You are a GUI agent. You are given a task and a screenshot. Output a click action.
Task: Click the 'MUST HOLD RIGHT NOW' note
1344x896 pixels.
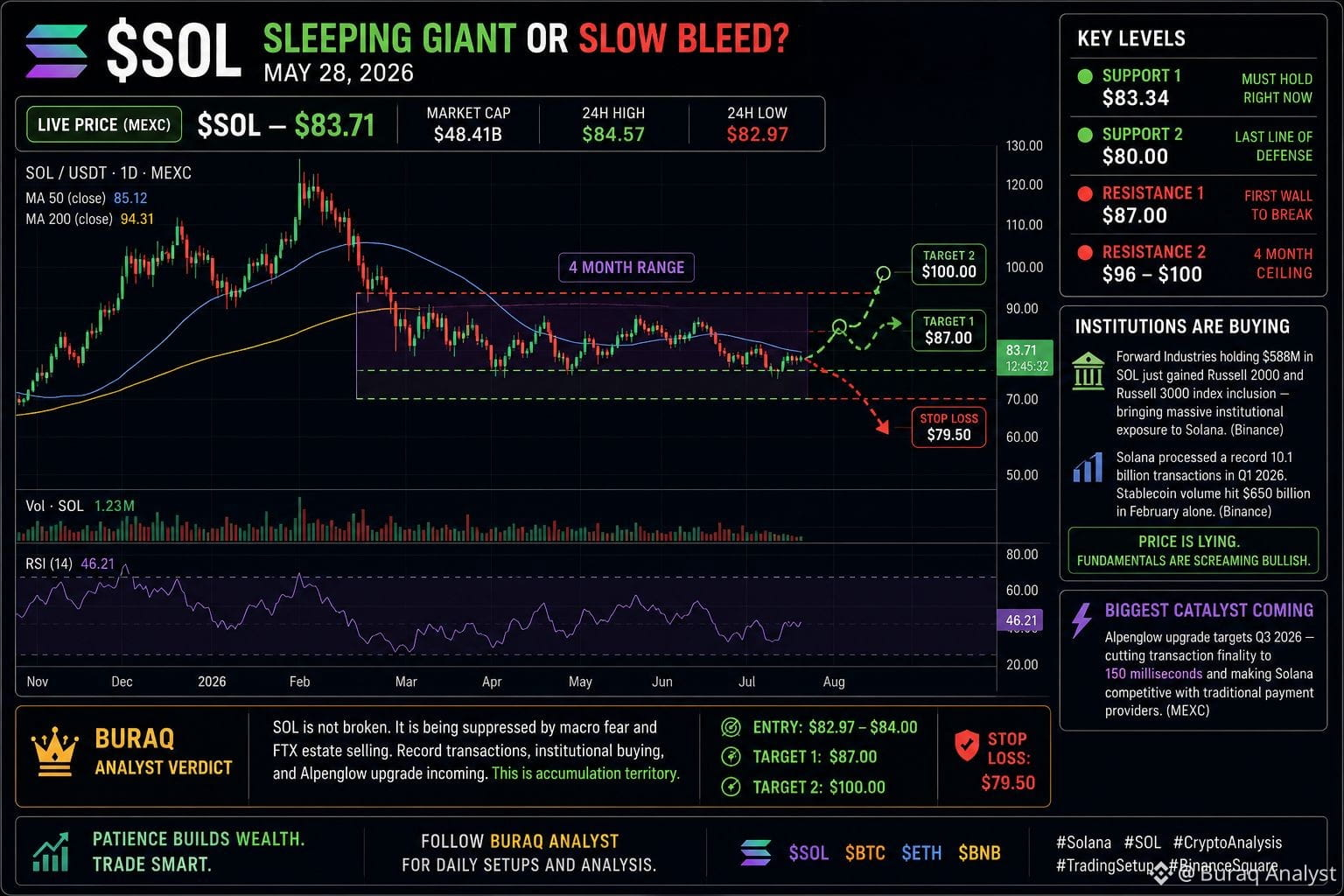pyautogui.click(x=1277, y=88)
